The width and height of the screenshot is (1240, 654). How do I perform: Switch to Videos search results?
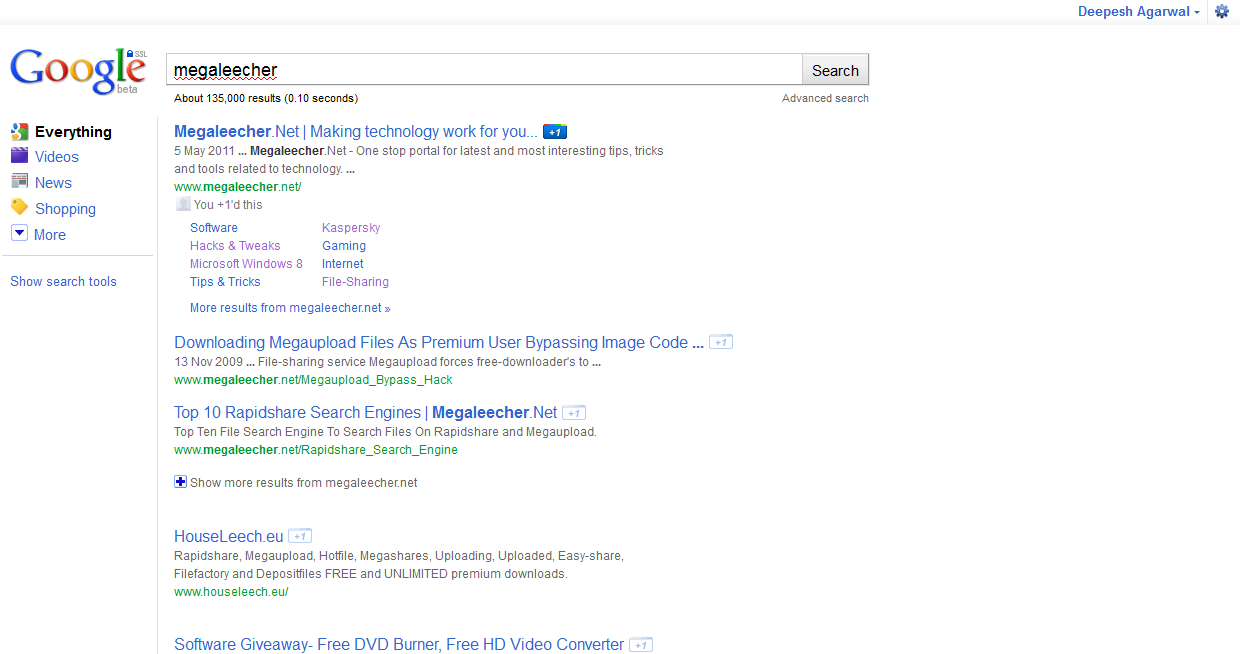(57, 157)
